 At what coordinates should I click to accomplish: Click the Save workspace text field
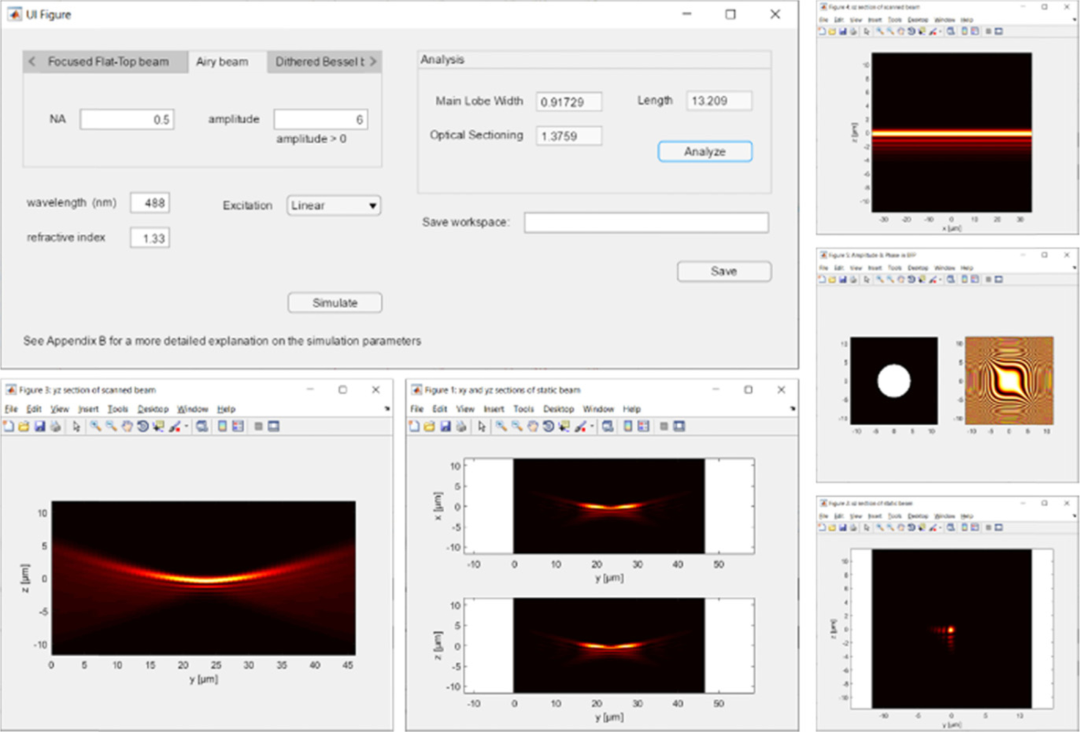coord(646,222)
